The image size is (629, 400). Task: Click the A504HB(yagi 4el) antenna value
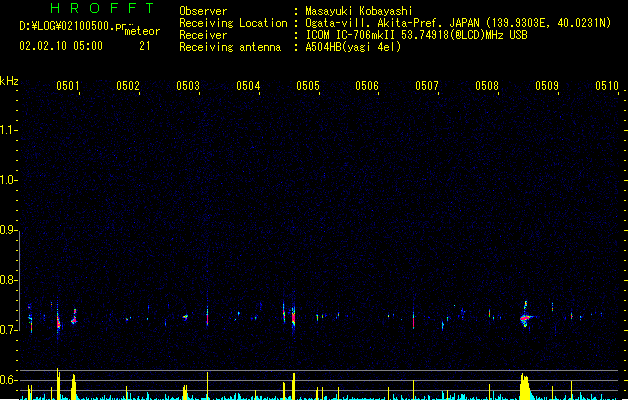pyautogui.click(x=353, y=47)
